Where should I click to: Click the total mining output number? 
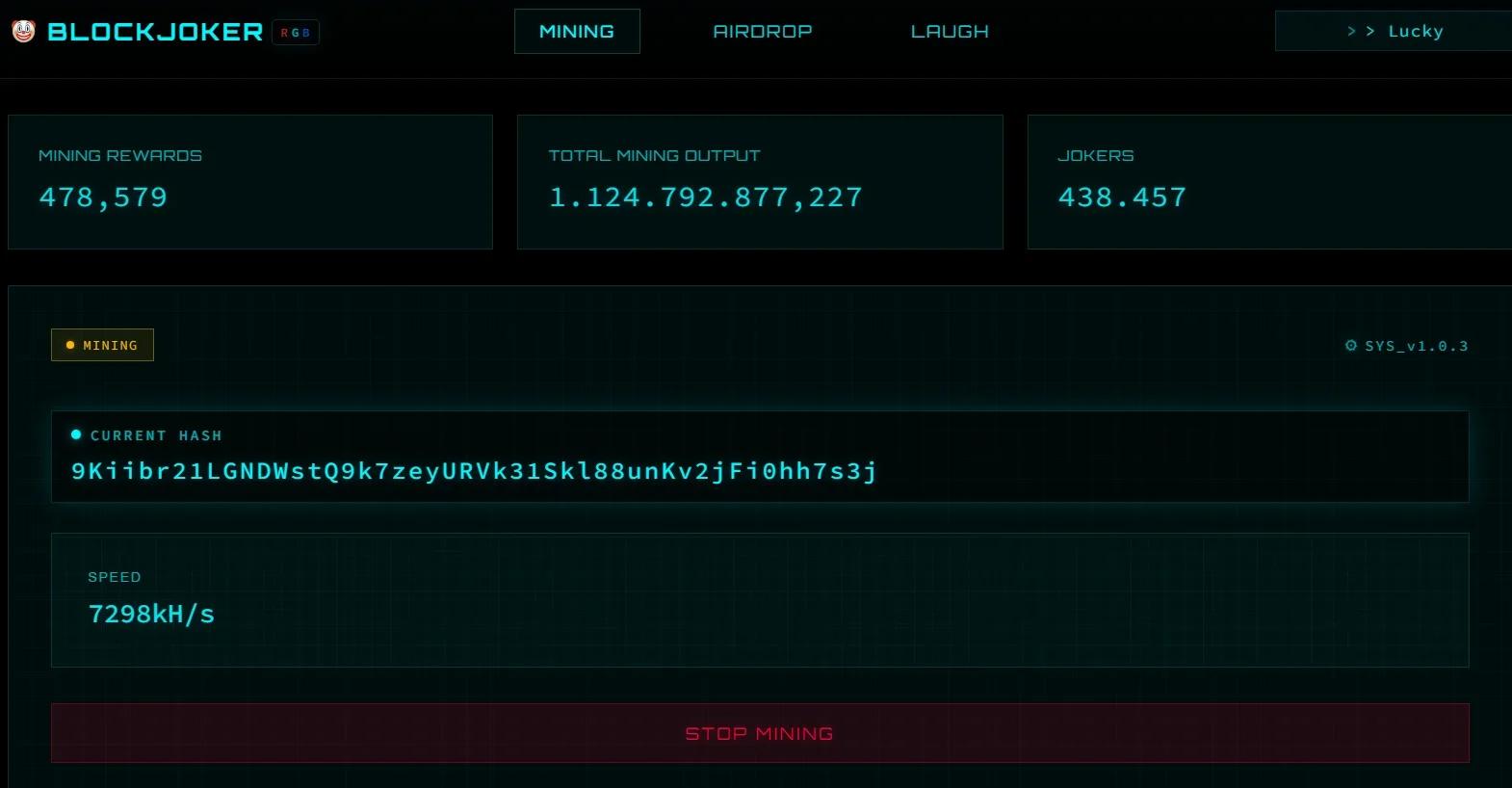click(705, 197)
